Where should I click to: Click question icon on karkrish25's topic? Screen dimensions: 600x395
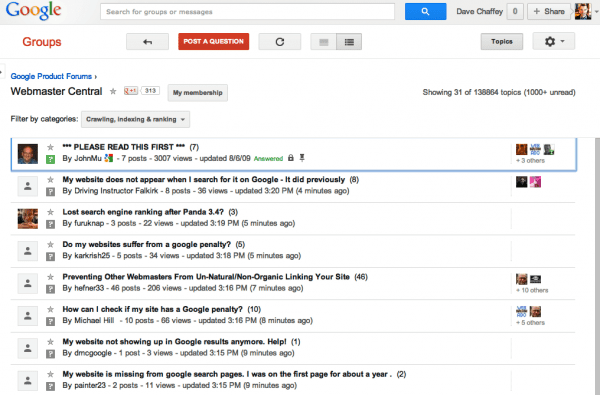[50, 256]
